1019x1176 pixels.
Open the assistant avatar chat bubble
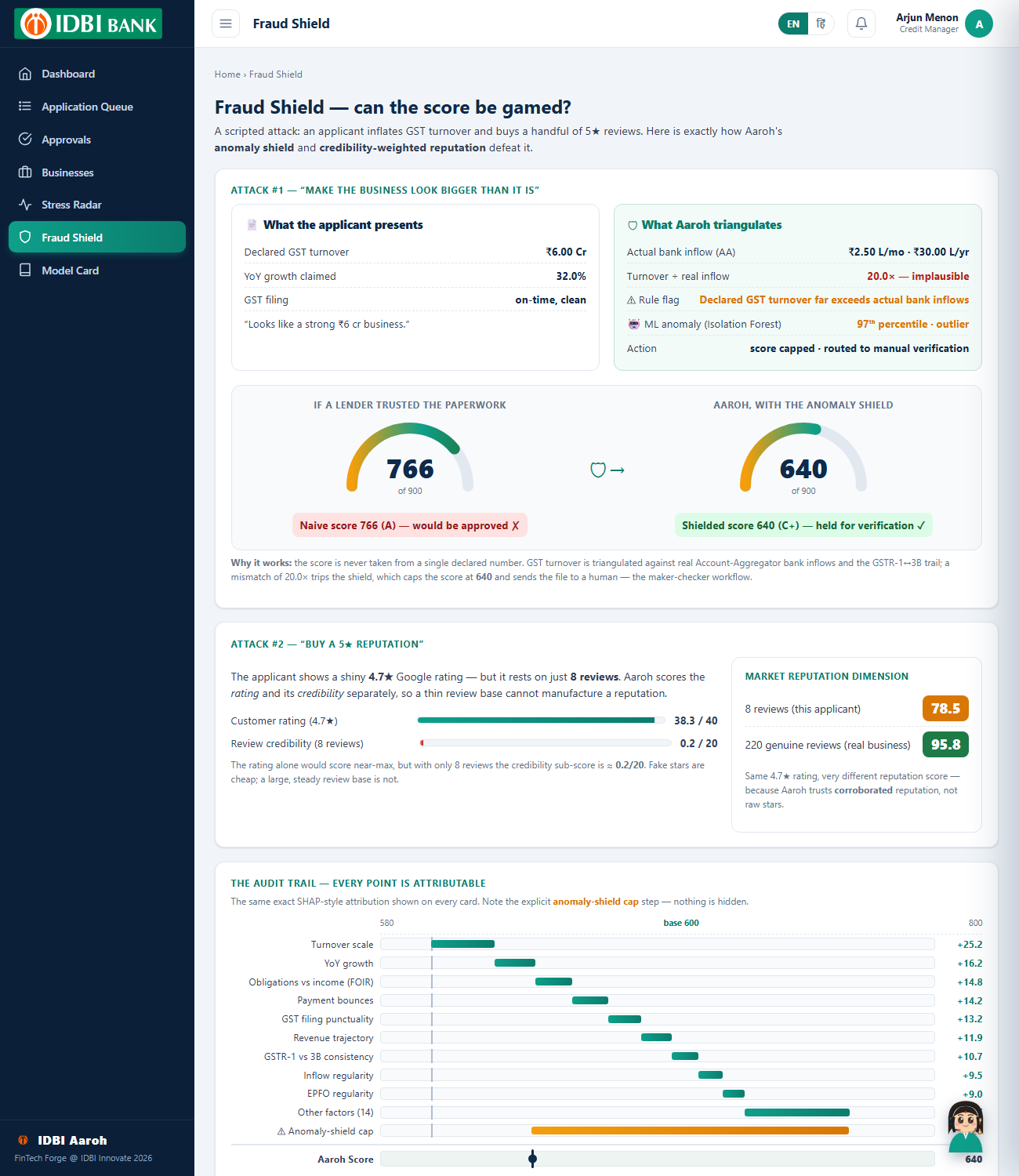(966, 1127)
